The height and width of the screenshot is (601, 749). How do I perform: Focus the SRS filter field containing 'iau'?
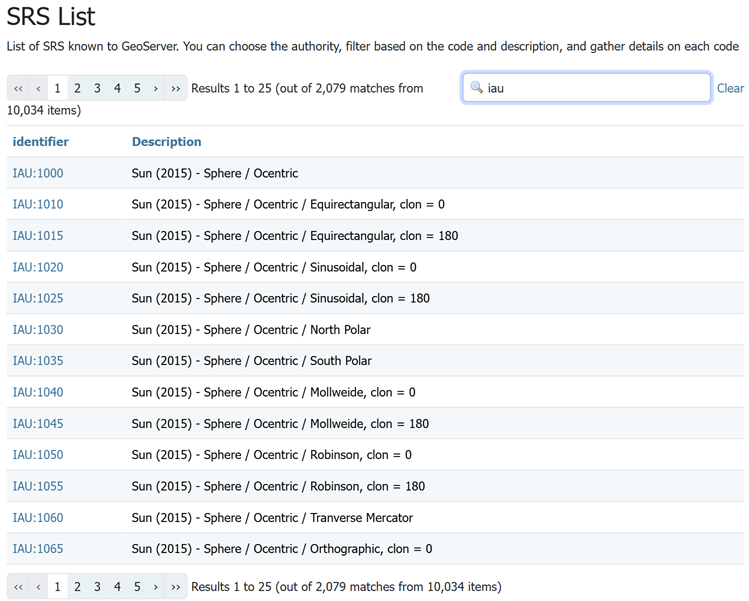pos(587,87)
